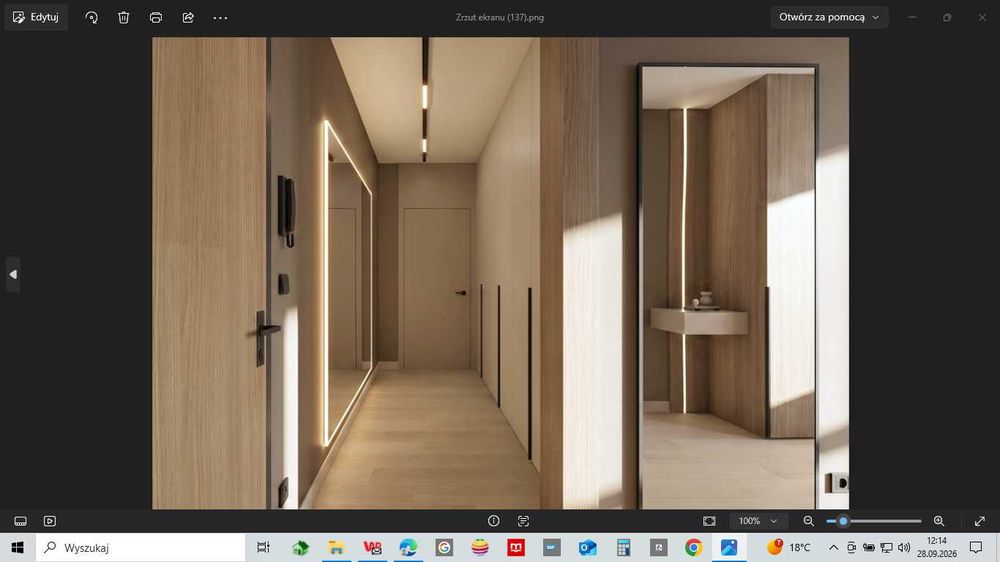Open file information with the info icon

[x=494, y=521]
